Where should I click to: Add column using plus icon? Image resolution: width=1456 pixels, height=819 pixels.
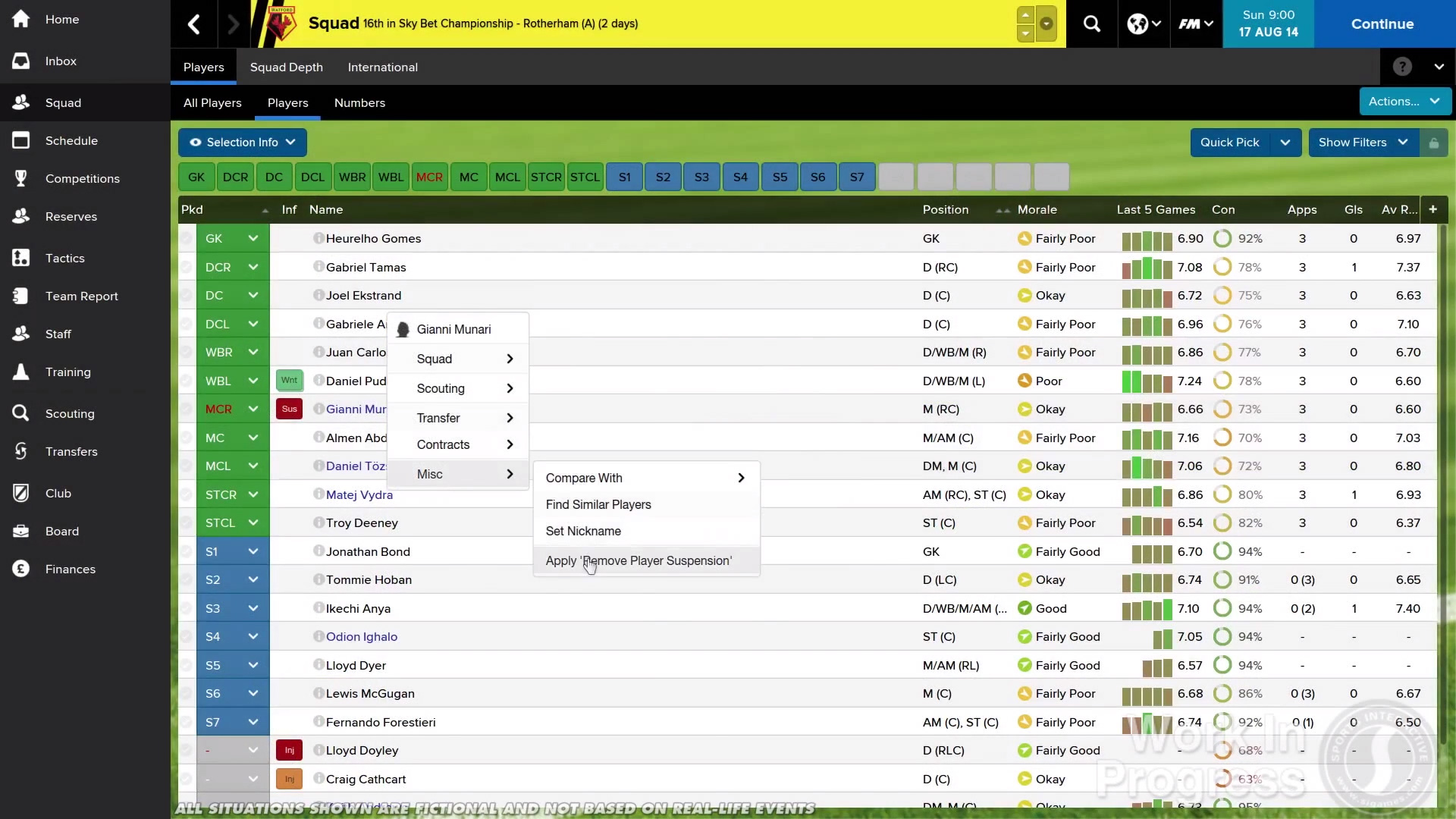coord(1432,209)
